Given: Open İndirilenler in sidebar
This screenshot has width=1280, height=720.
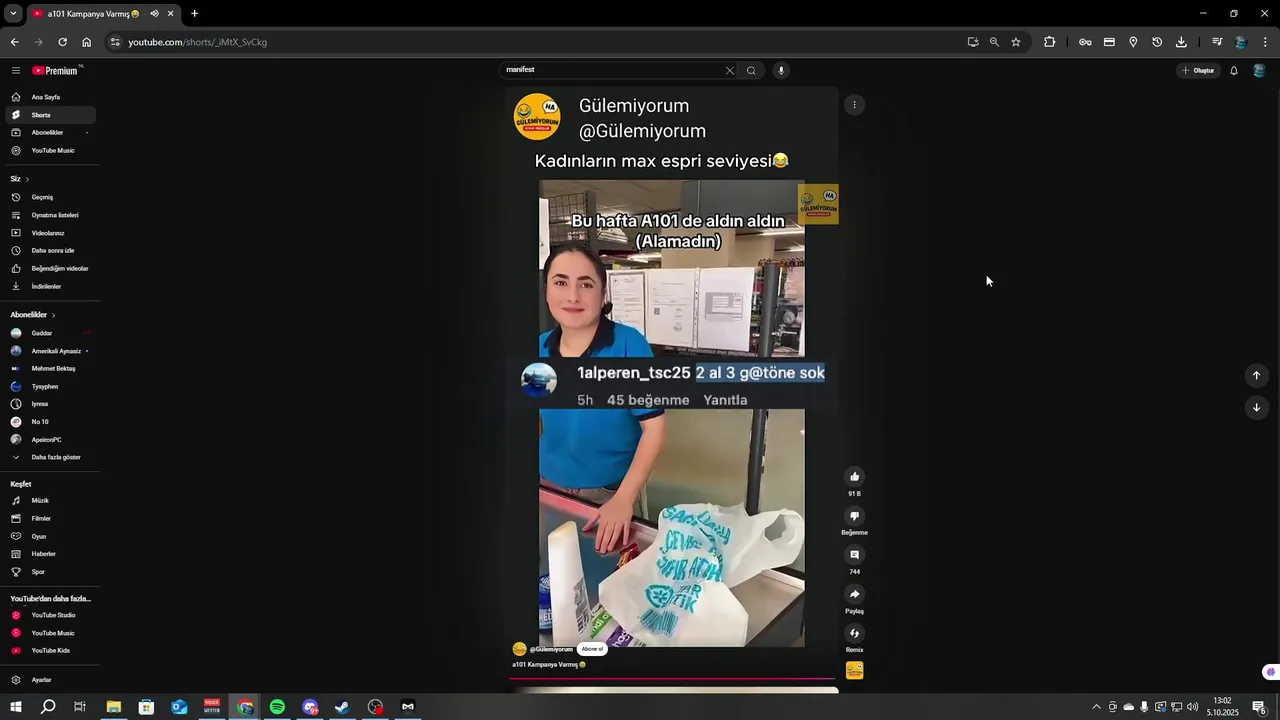Looking at the screenshot, I should 48,287.
